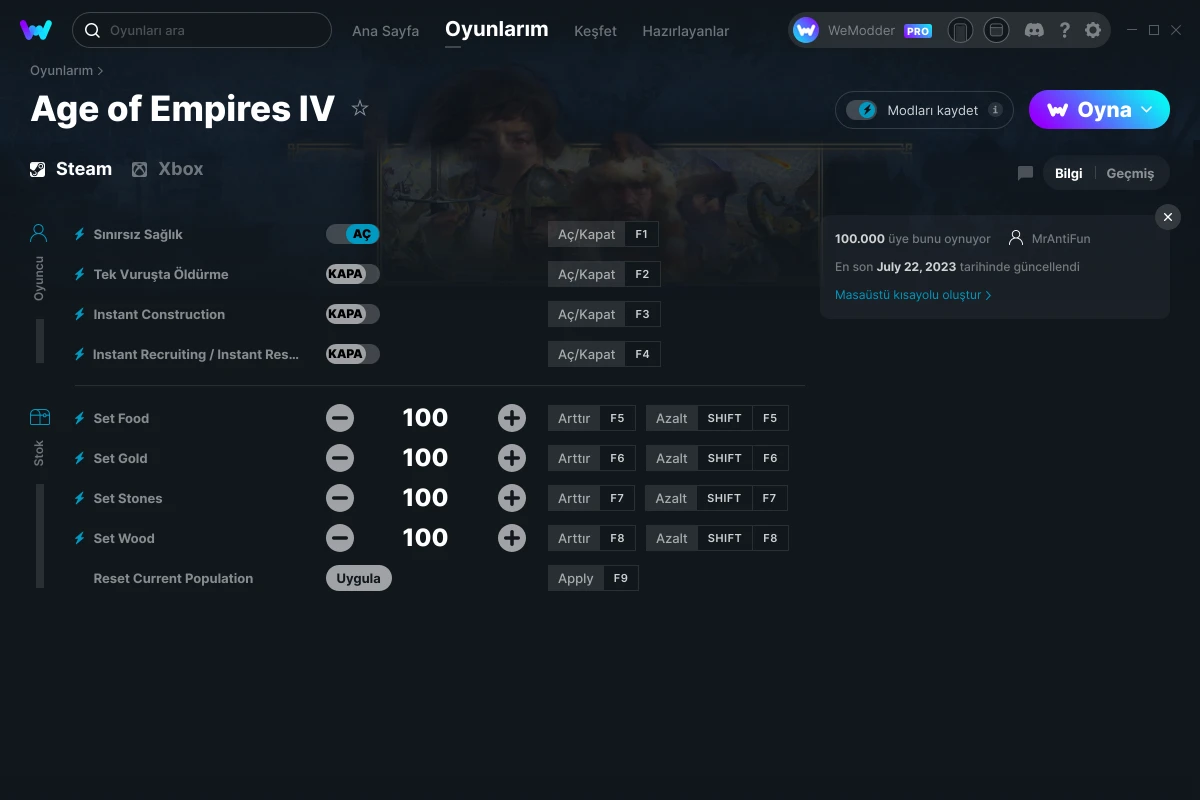Click the user avatar icon
The image size is (1200, 800).
[806, 30]
